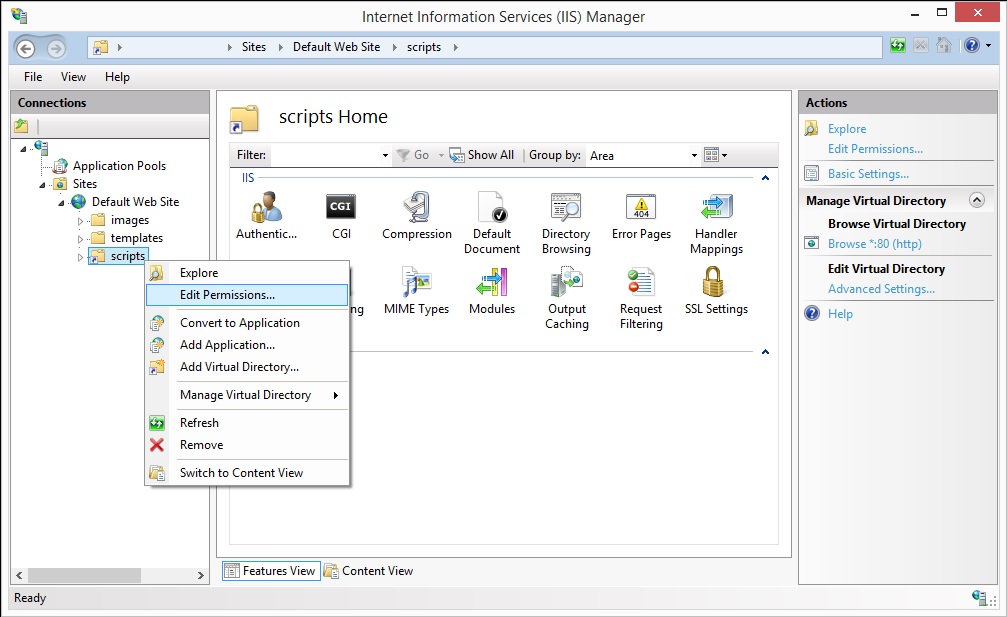1007x617 pixels.
Task: Click the IIS Manager title bar icon
Action: coord(19,15)
